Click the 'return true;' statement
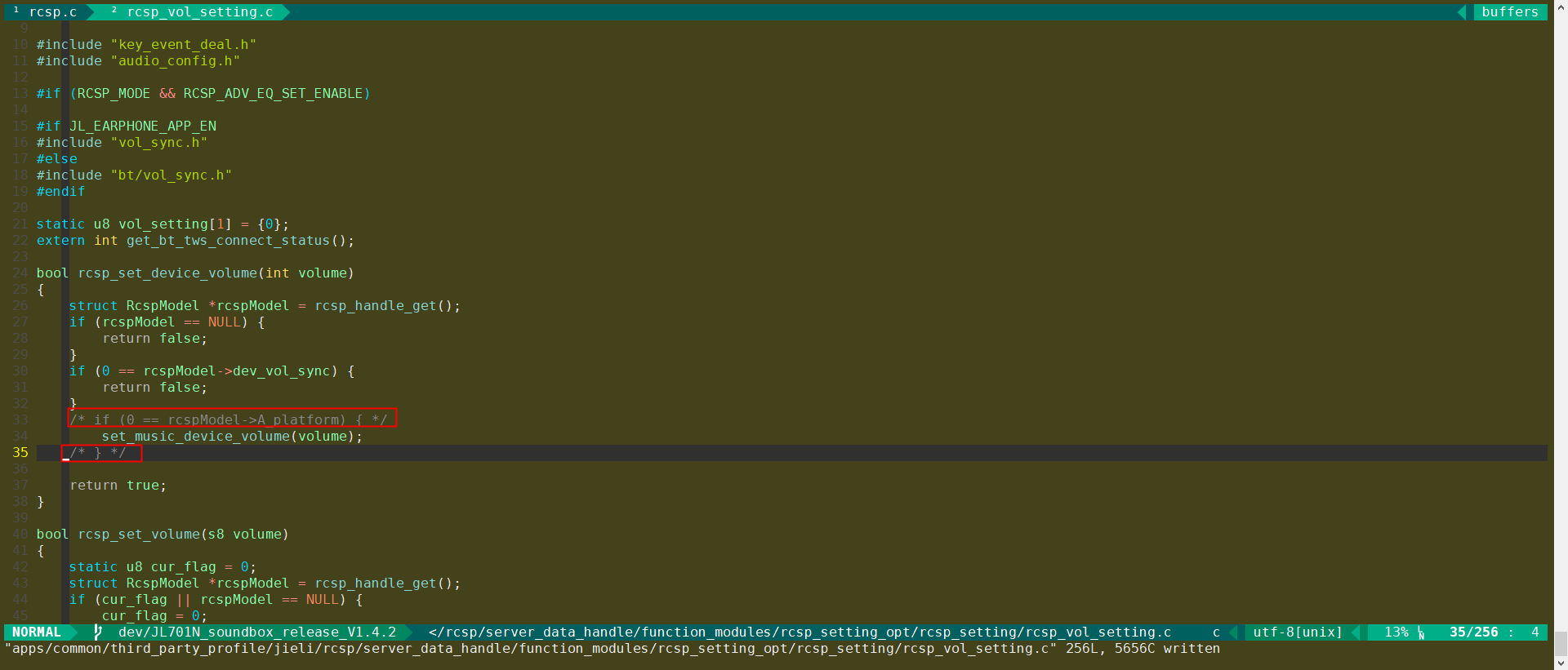The image size is (1568, 670). tap(118, 486)
